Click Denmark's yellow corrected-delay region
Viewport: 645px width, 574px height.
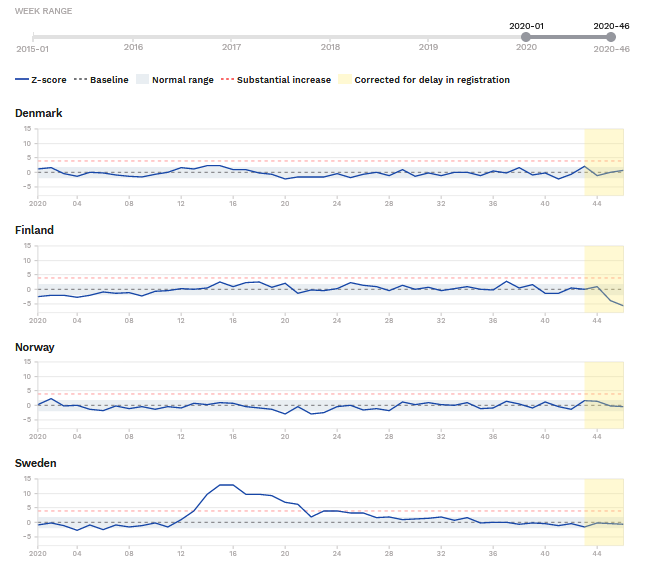pos(604,162)
